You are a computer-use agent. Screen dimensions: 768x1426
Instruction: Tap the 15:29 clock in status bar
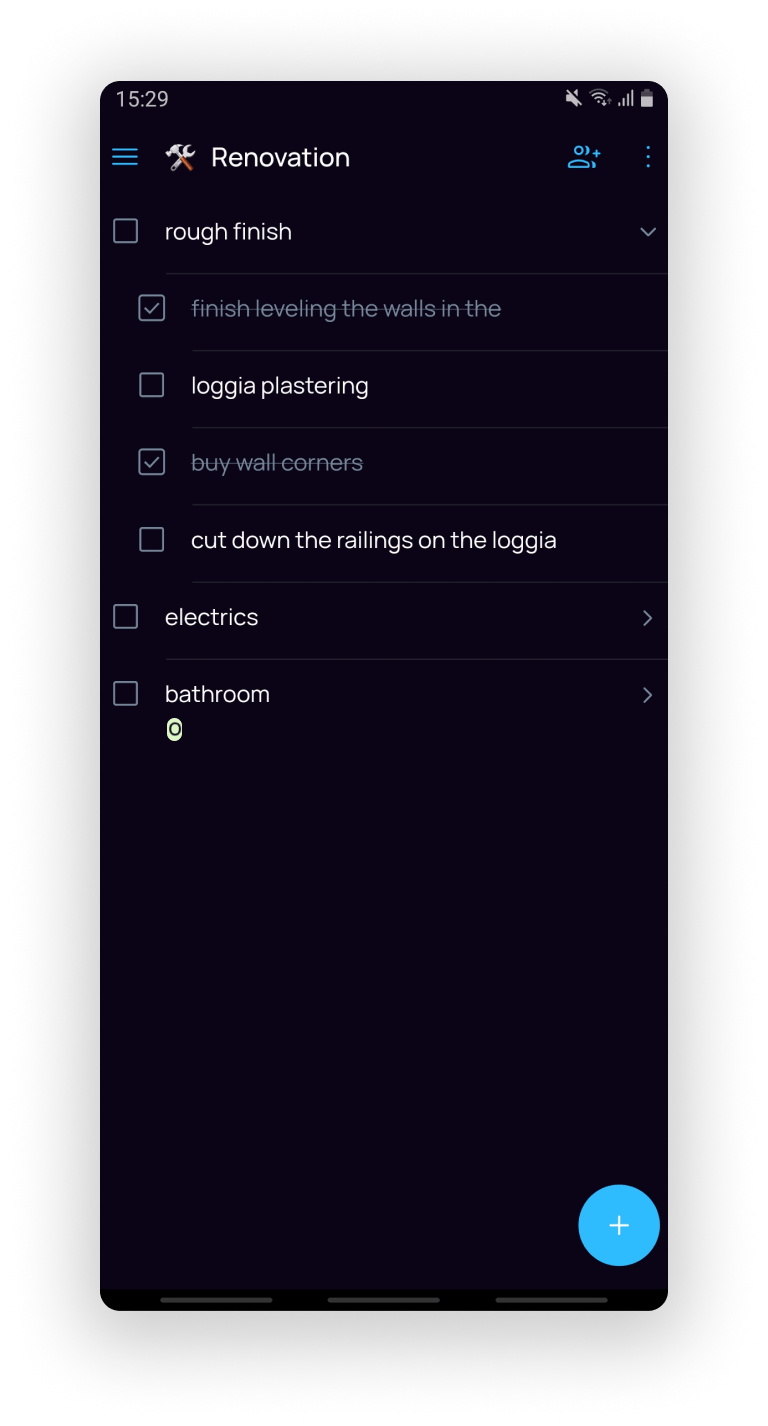[x=143, y=98]
